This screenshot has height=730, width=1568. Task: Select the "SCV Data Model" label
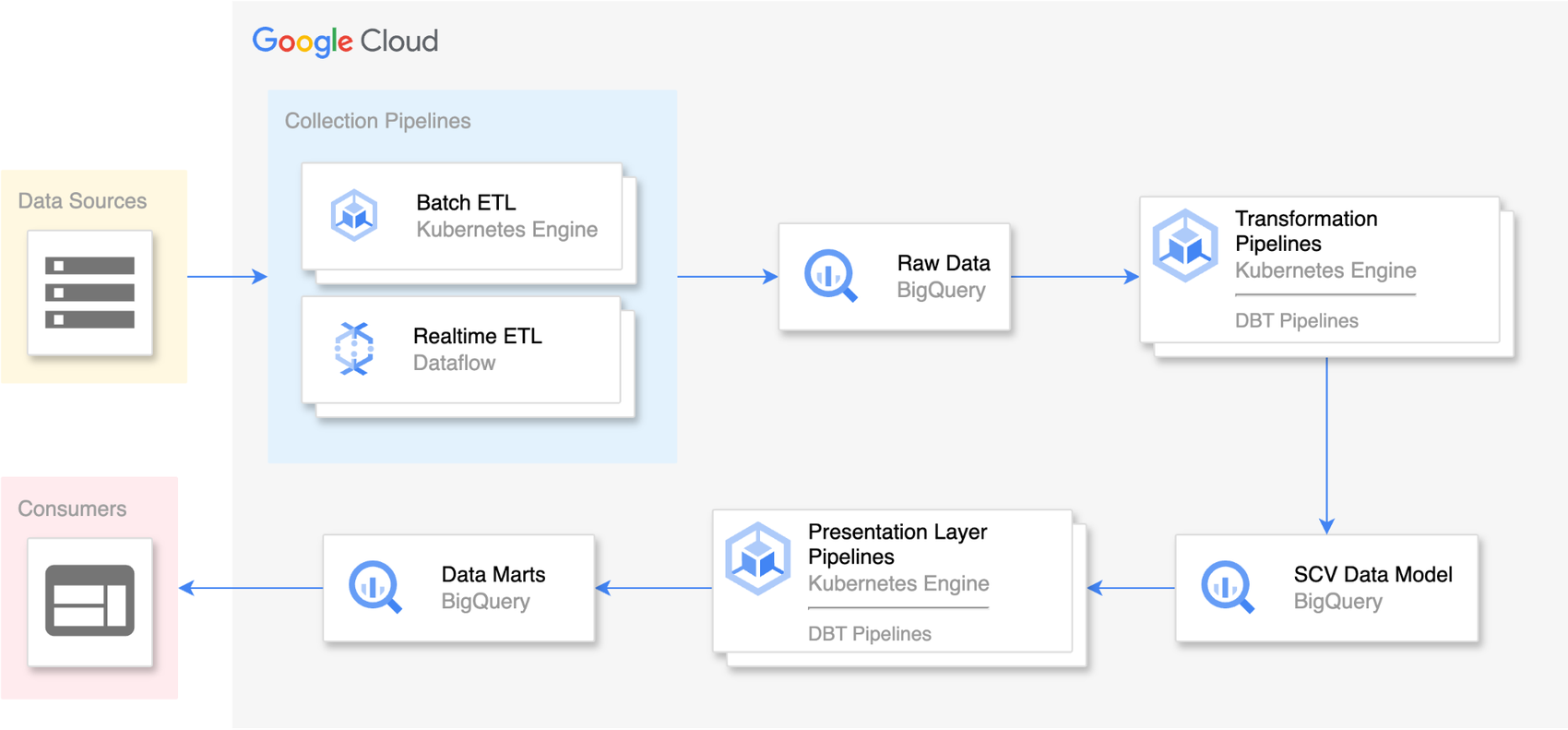pos(1373,574)
